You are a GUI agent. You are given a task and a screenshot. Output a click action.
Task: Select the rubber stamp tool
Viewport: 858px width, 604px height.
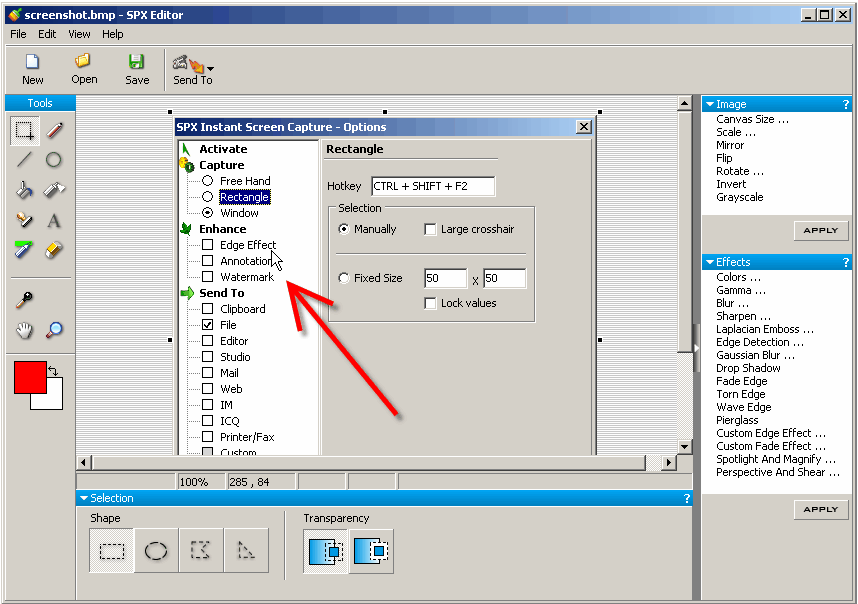(x=24, y=220)
